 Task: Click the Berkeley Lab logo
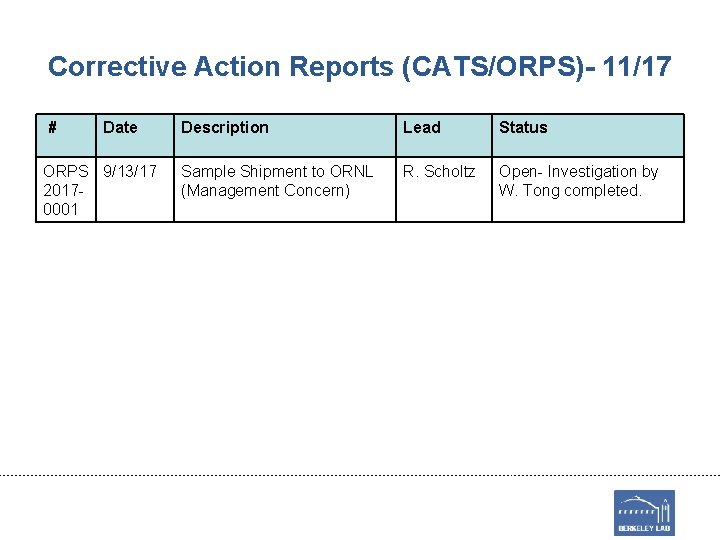(644, 512)
